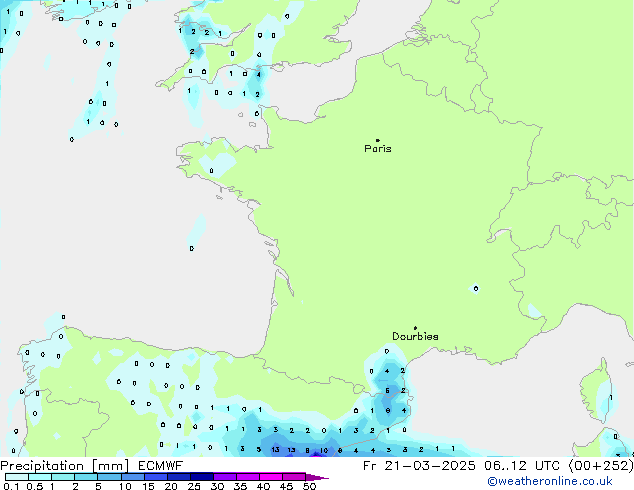Viewport: 634px width, 490px height.
Task: Pick the 0.5 mm legend color box
Action: click(40, 477)
